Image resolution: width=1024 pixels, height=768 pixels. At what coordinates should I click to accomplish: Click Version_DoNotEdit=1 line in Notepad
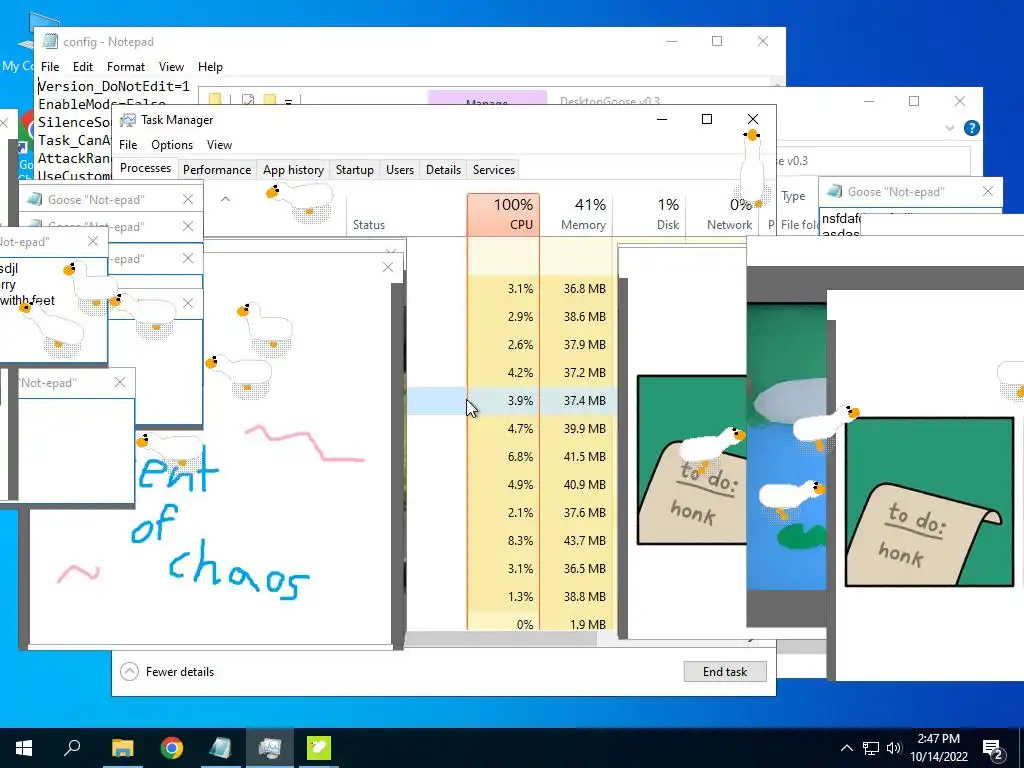pyautogui.click(x=114, y=86)
